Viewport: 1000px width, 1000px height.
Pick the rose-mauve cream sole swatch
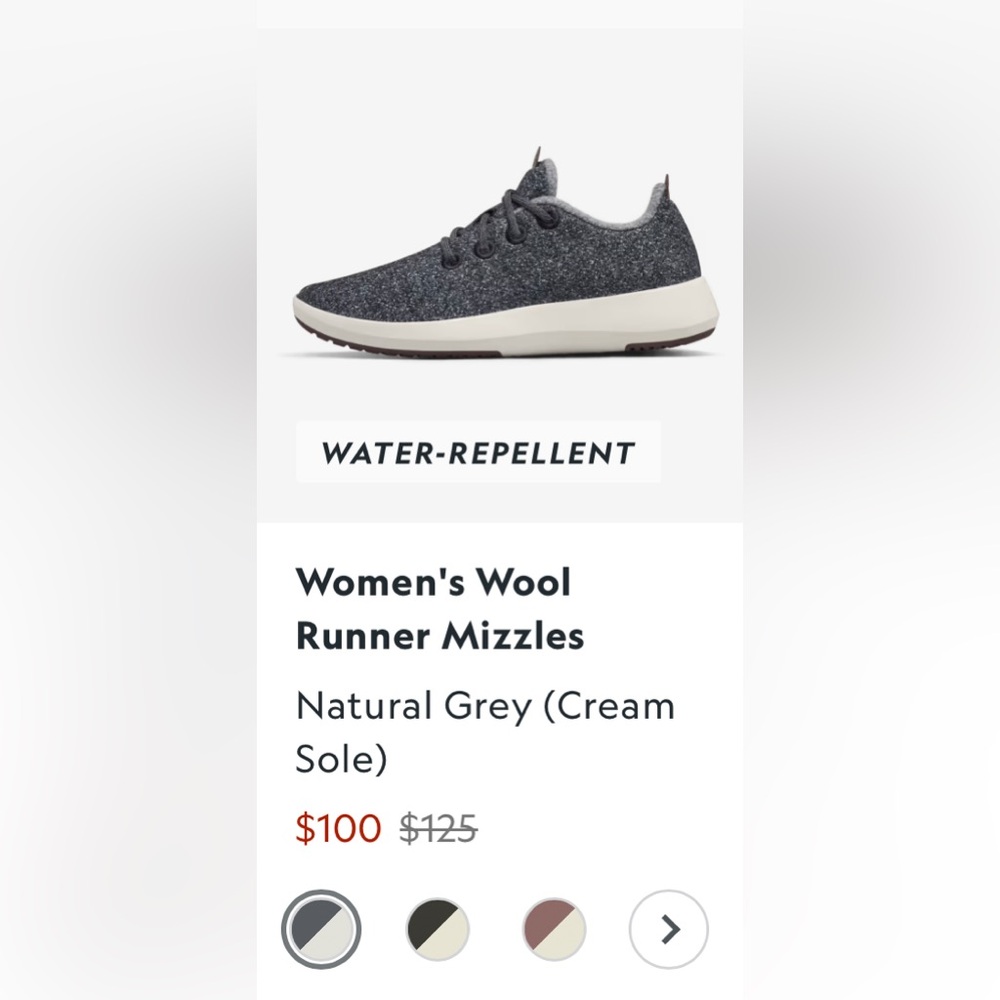(x=552, y=928)
